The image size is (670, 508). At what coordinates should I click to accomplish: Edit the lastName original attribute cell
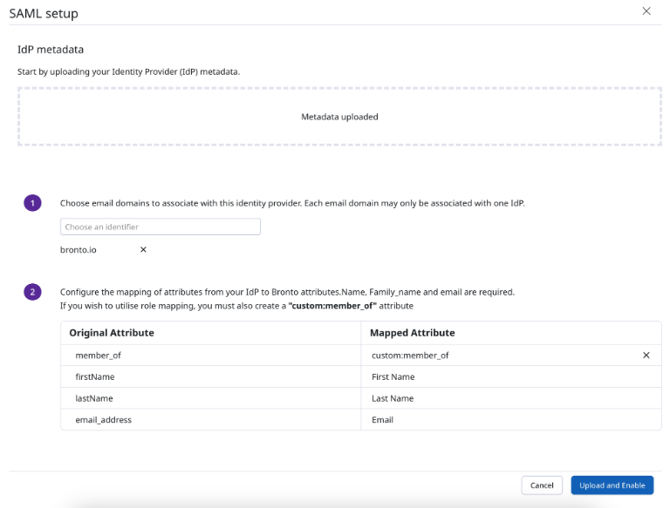pyautogui.click(x=210, y=398)
